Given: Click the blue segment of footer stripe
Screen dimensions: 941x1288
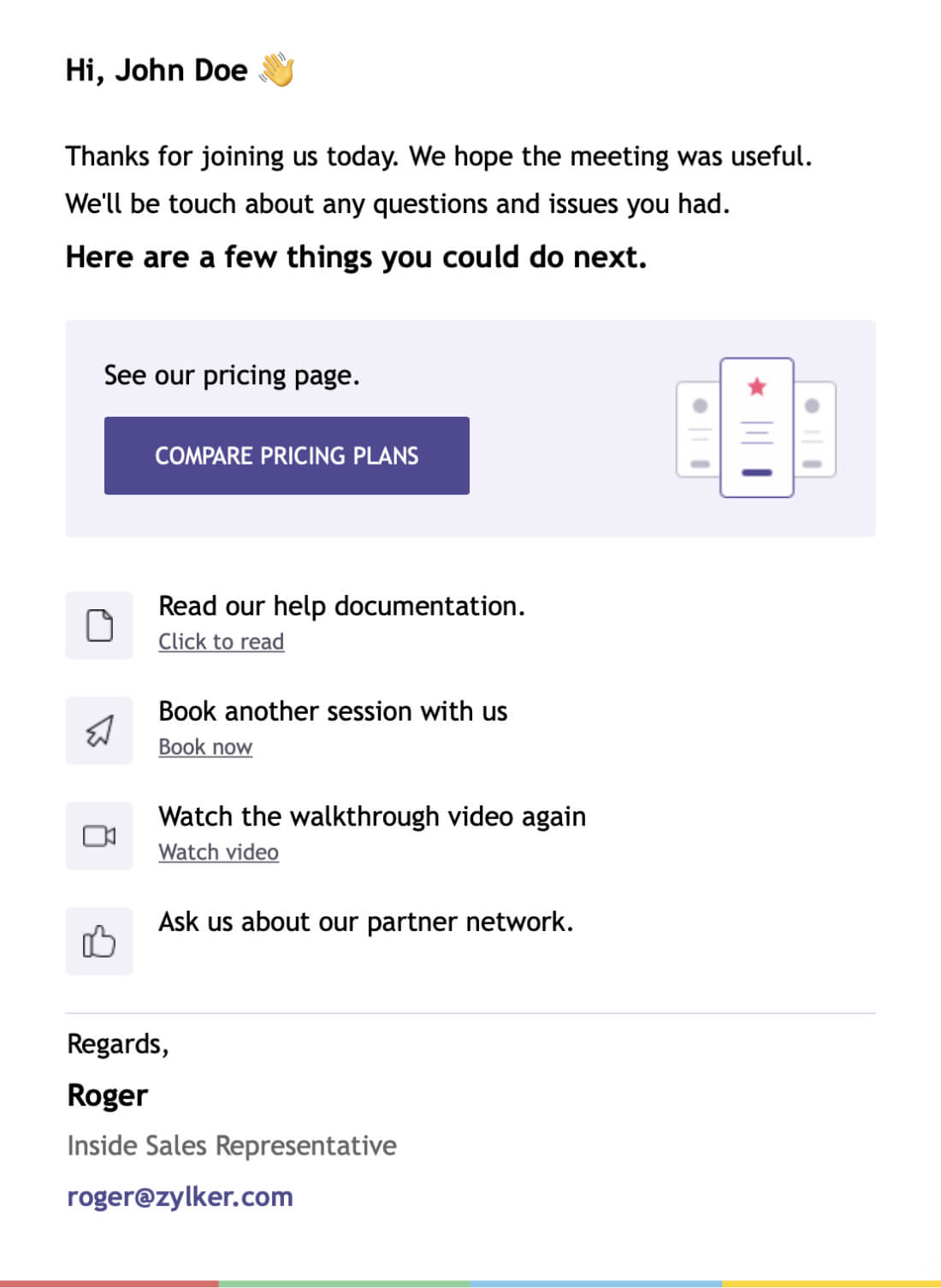Looking at the screenshot, I should [596, 1284].
